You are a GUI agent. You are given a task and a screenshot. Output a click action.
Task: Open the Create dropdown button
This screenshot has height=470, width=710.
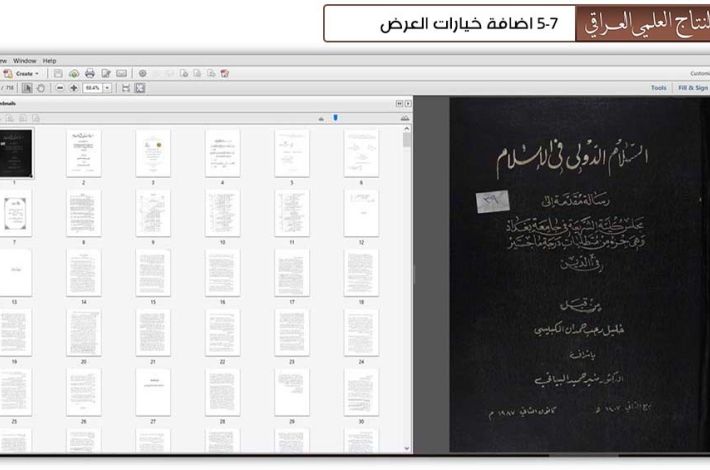(x=22, y=73)
